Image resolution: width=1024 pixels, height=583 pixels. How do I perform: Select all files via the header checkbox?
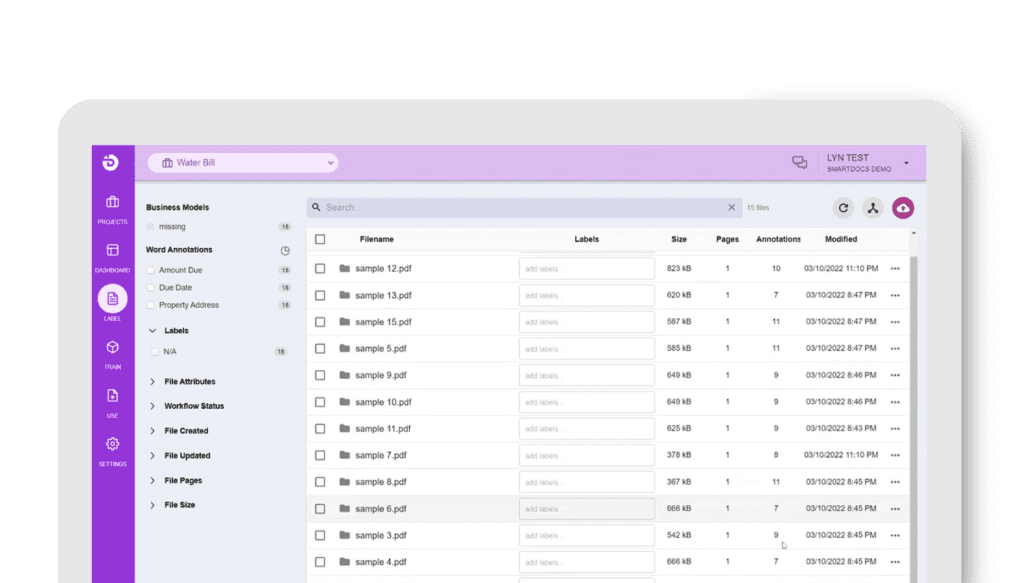point(321,239)
